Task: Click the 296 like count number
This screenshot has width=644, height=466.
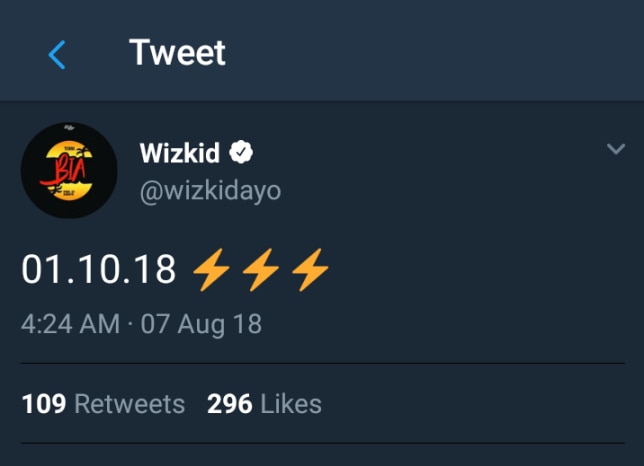Action: (229, 404)
